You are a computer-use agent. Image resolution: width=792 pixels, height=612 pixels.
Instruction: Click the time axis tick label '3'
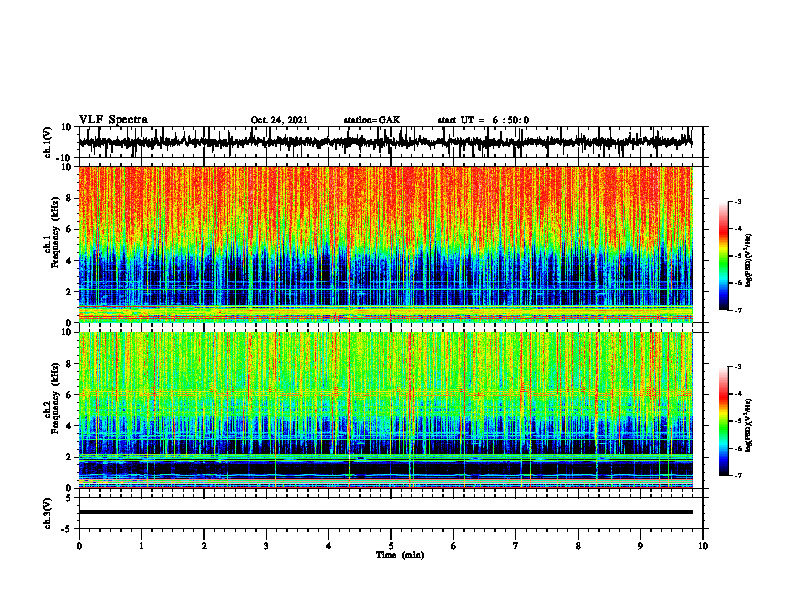[266, 546]
